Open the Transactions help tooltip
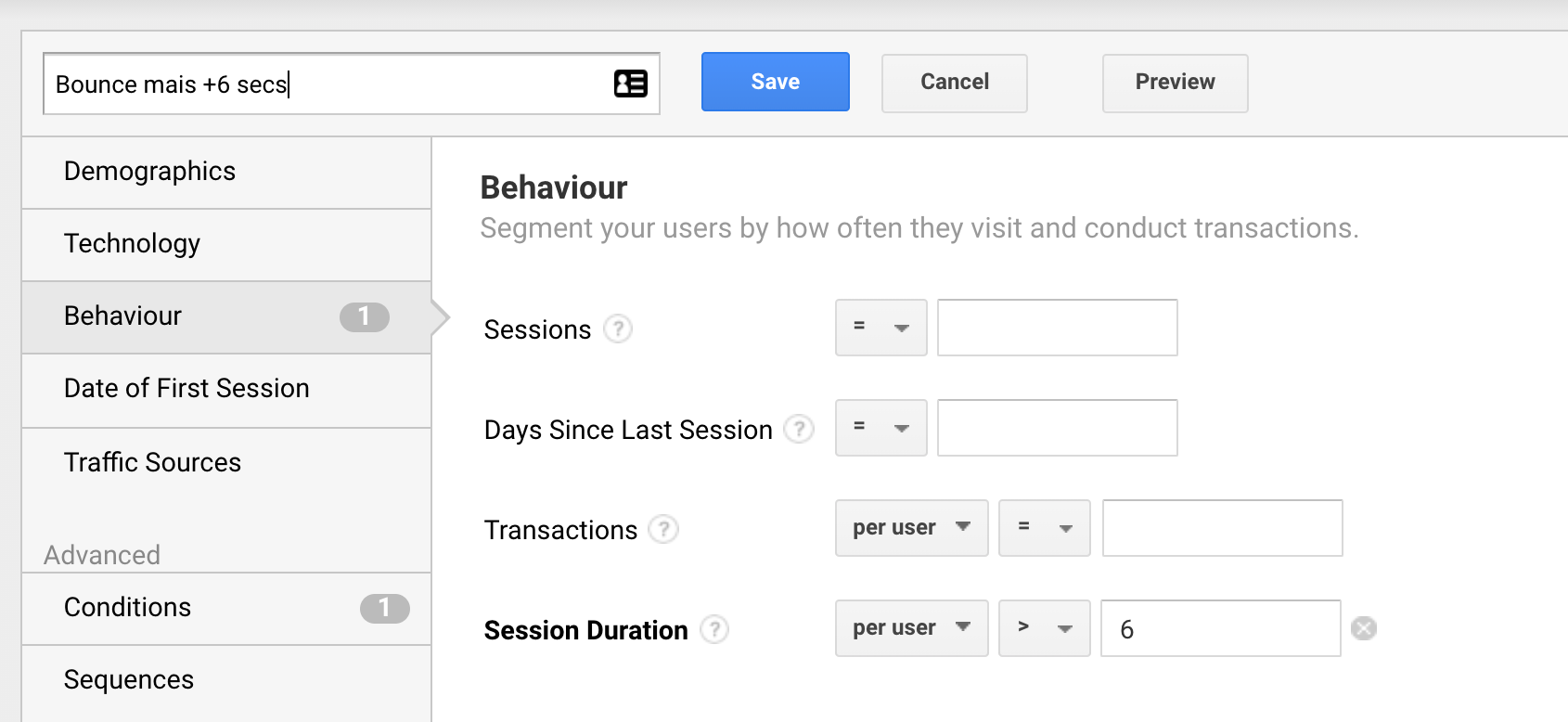This screenshot has width=1568, height=722. pos(662,530)
